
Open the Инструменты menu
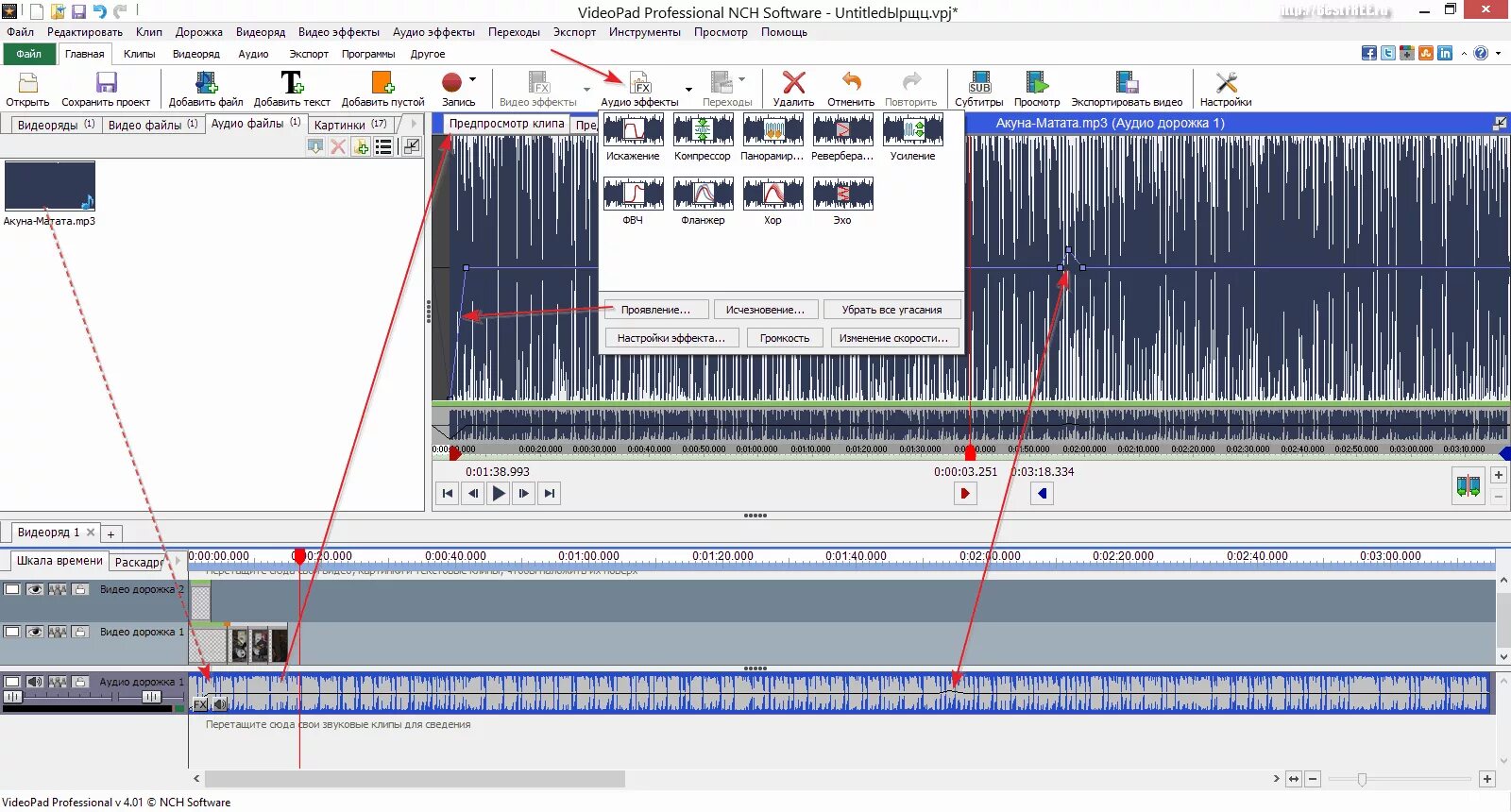[x=645, y=32]
